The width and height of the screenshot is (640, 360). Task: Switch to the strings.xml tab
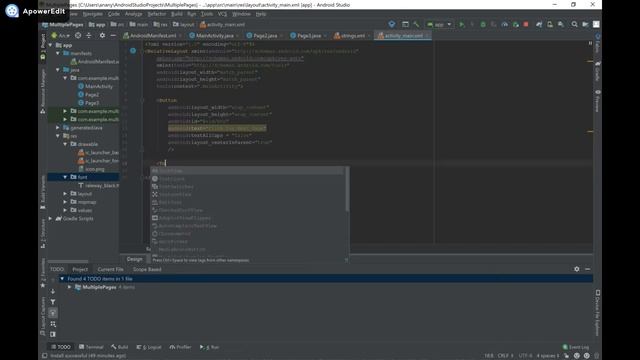point(352,36)
